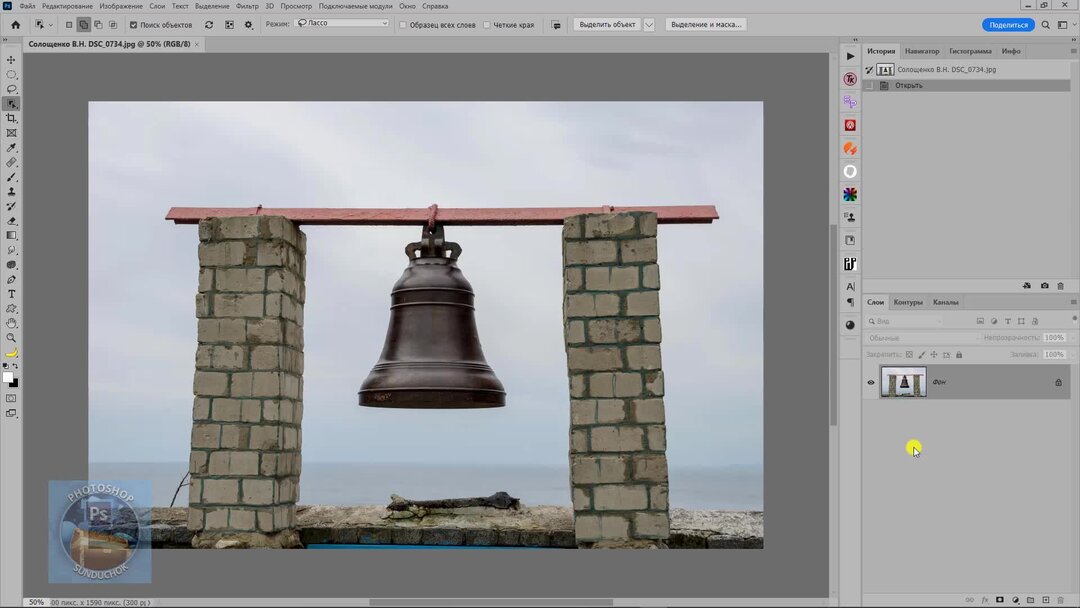Screen dimensions: 1080x608
Task: Open the play Actions panel icon
Action: [850, 56]
